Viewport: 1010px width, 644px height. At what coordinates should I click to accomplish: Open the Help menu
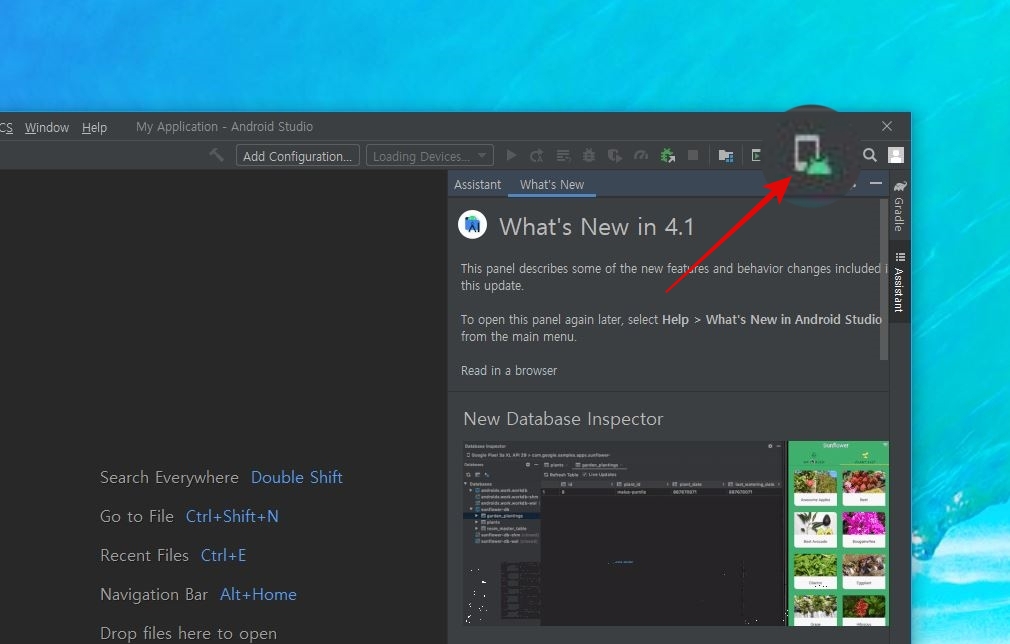tap(94, 128)
